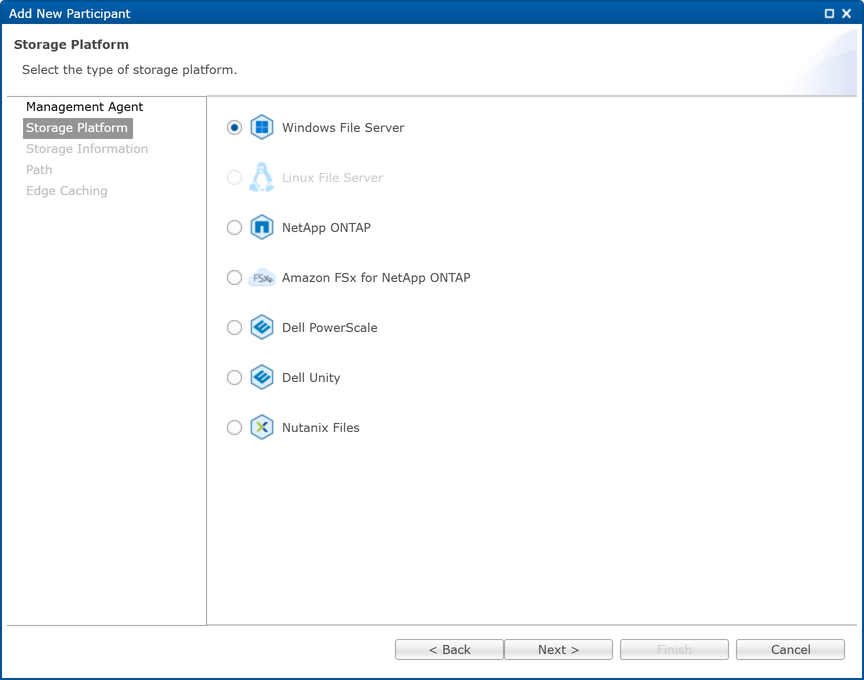Click the 'Windows File Server' label
Image resolution: width=864 pixels, height=680 pixels.
pos(343,128)
